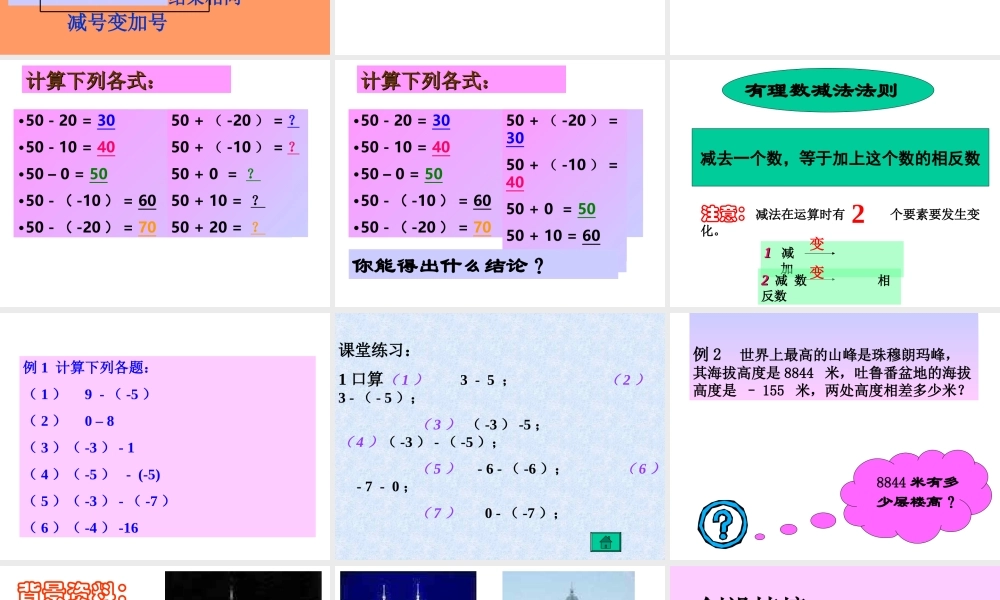Click the green oval 有理数减法法则
The image size is (1000, 600).
[828, 91]
